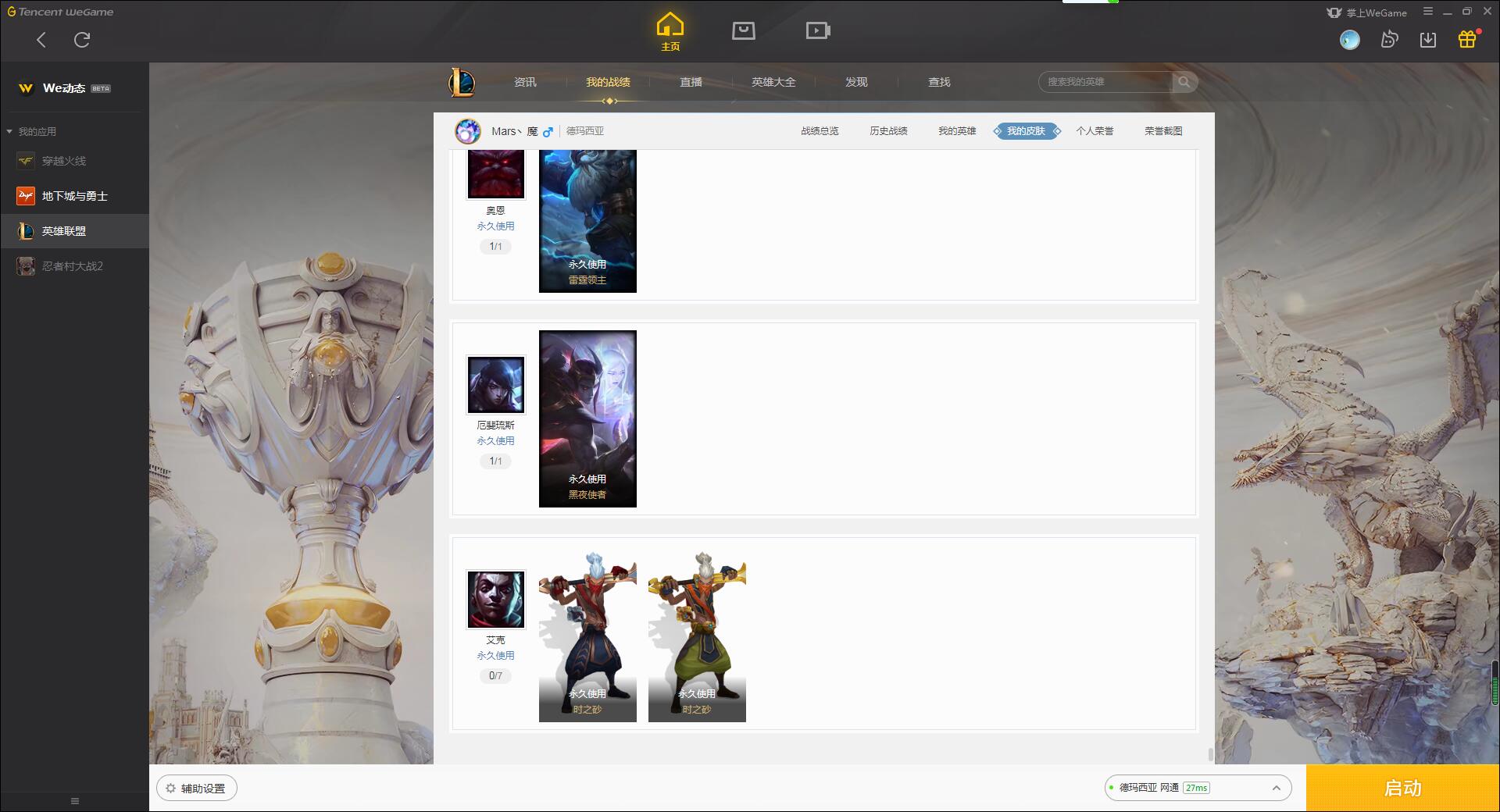
Task: Click 奥恩 champion portrait
Action: [x=496, y=174]
